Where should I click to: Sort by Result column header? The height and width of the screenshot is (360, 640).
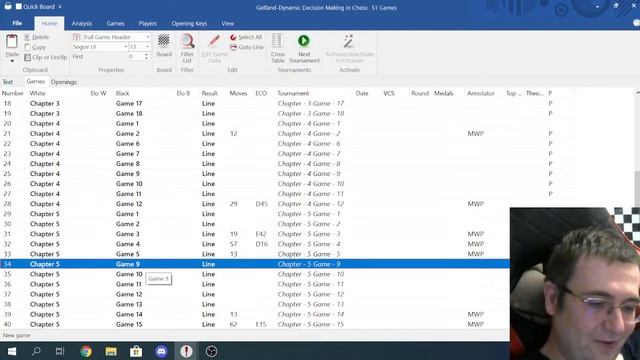209,93
